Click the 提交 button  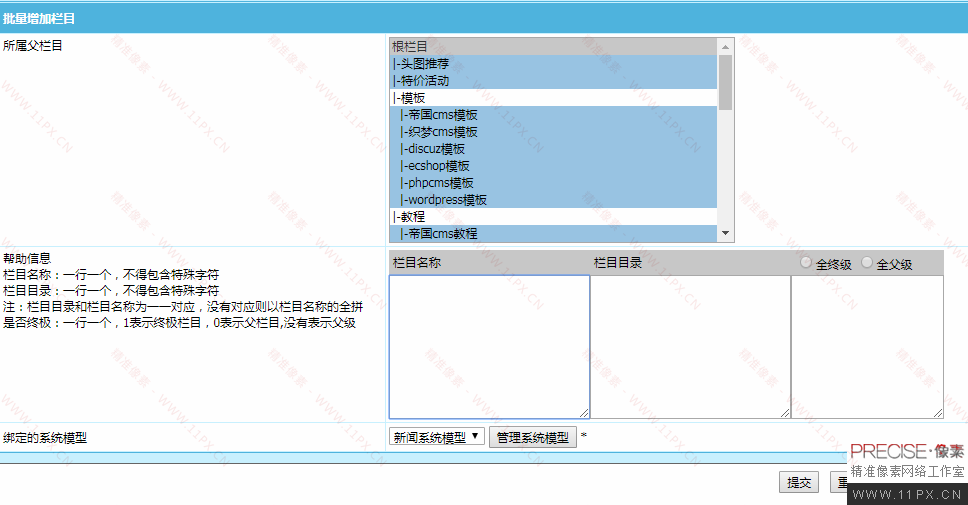click(799, 482)
